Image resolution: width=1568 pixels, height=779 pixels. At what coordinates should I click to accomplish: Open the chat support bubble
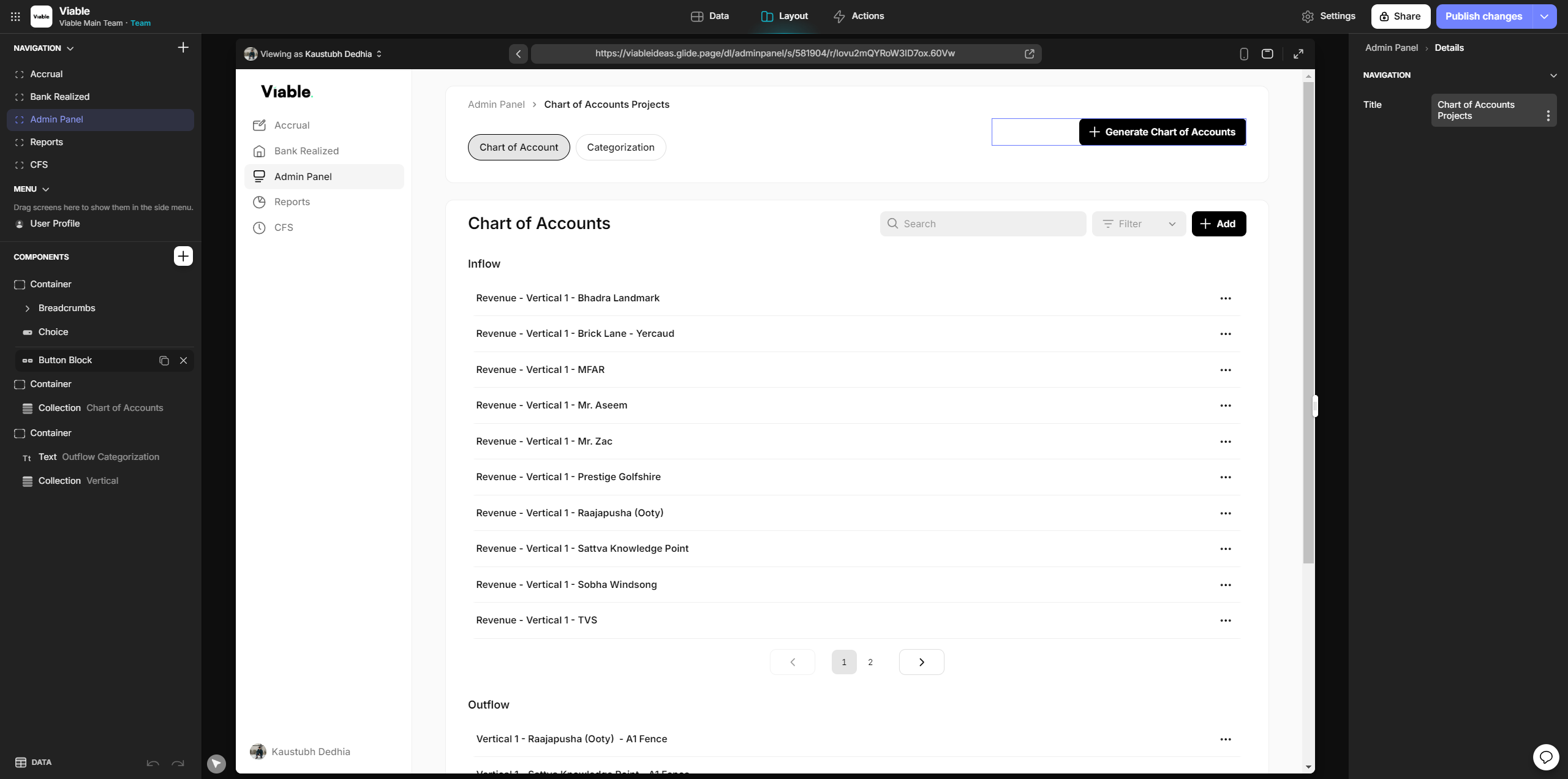pos(1546,758)
